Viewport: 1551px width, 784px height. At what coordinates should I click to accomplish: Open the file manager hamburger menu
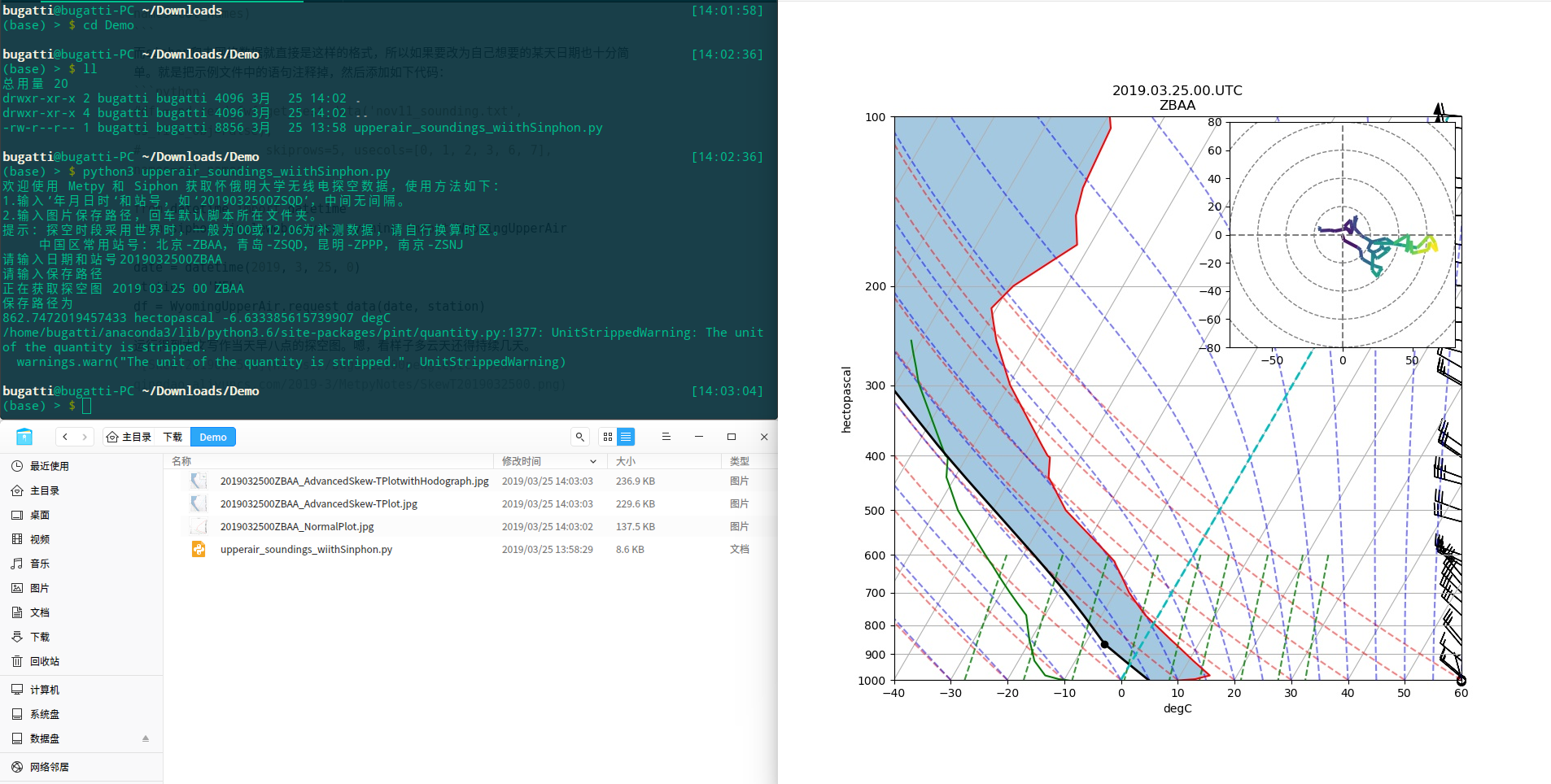coord(666,437)
